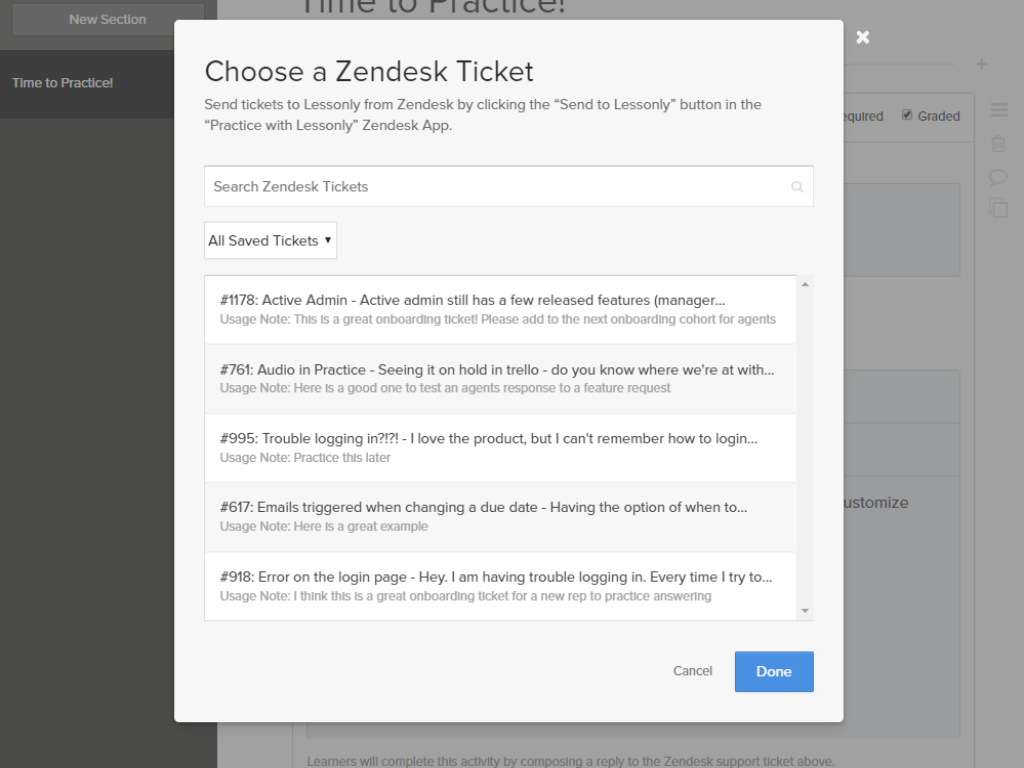Click the Cancel link
This screenshot has width=1024, height=768.
[x=692, y=671]
